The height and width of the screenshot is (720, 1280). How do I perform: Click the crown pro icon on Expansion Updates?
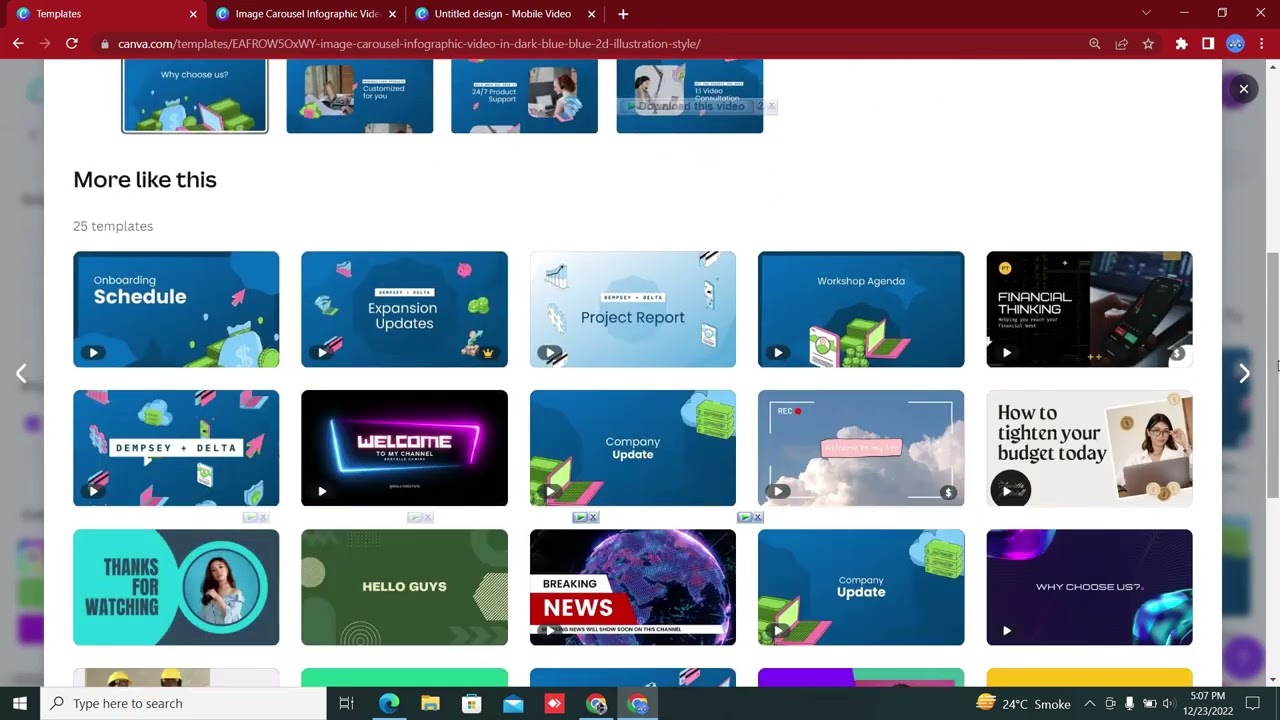[488, 353]
